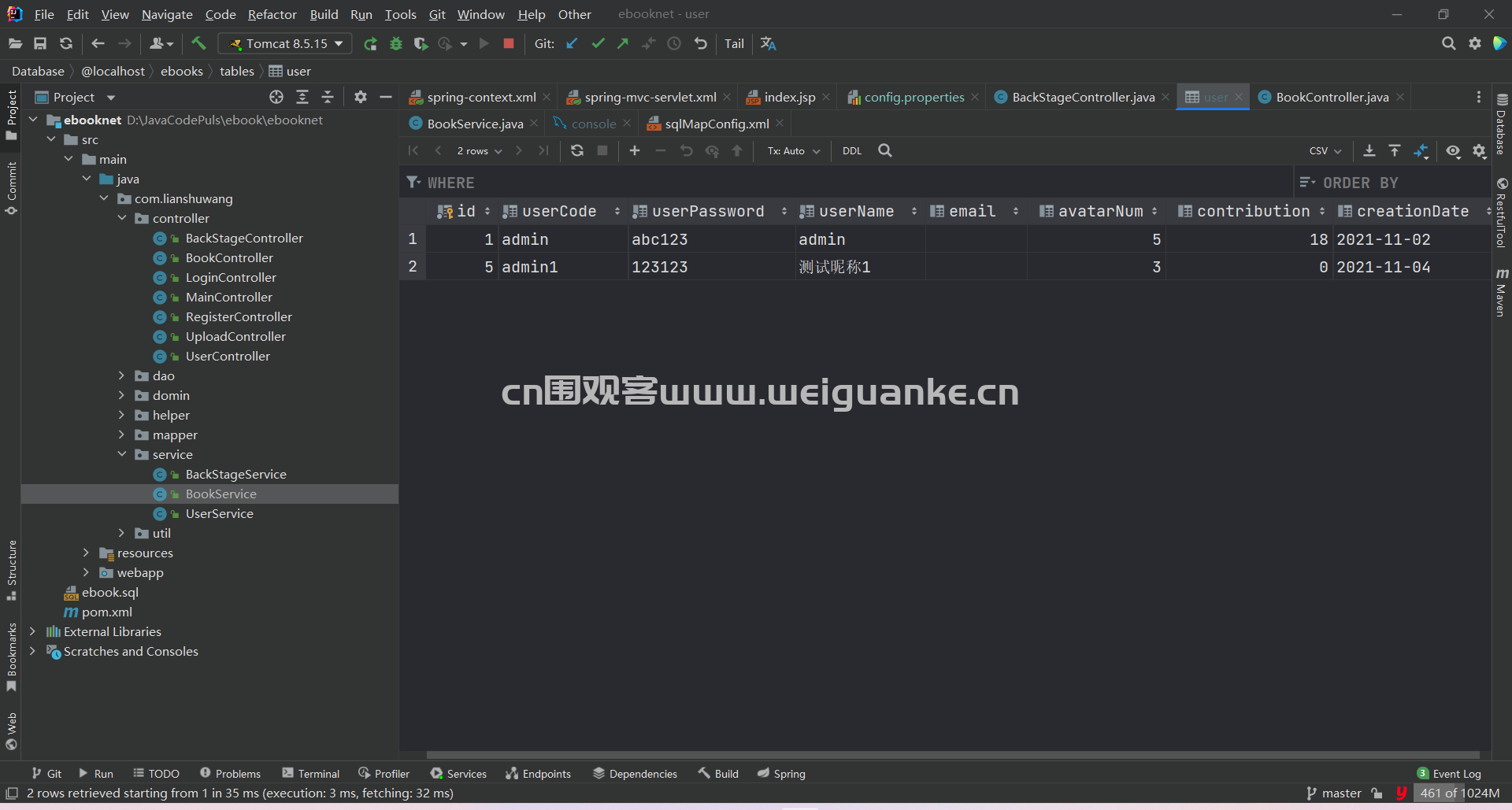
Task: Click Expand All in Project panel
Action: 302,97
